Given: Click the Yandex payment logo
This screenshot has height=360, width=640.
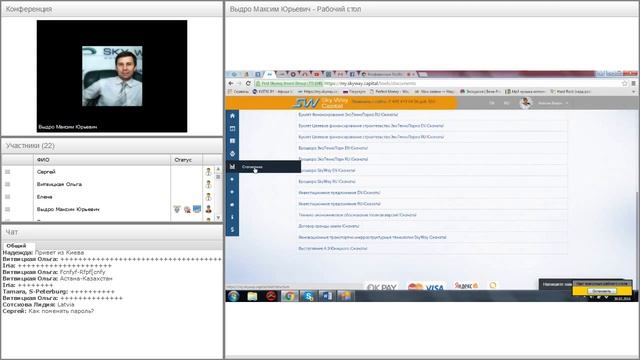Looking at the screenshot, I should [466, 285].
